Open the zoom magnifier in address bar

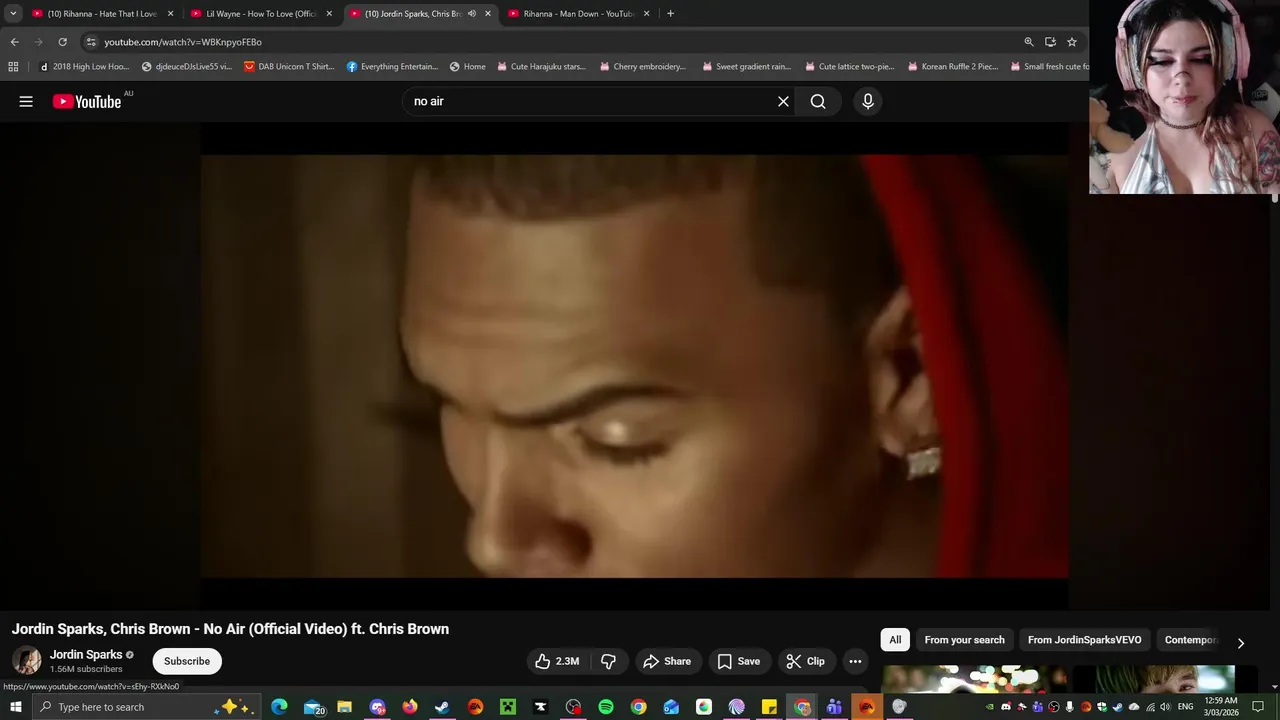[1028, 42]
